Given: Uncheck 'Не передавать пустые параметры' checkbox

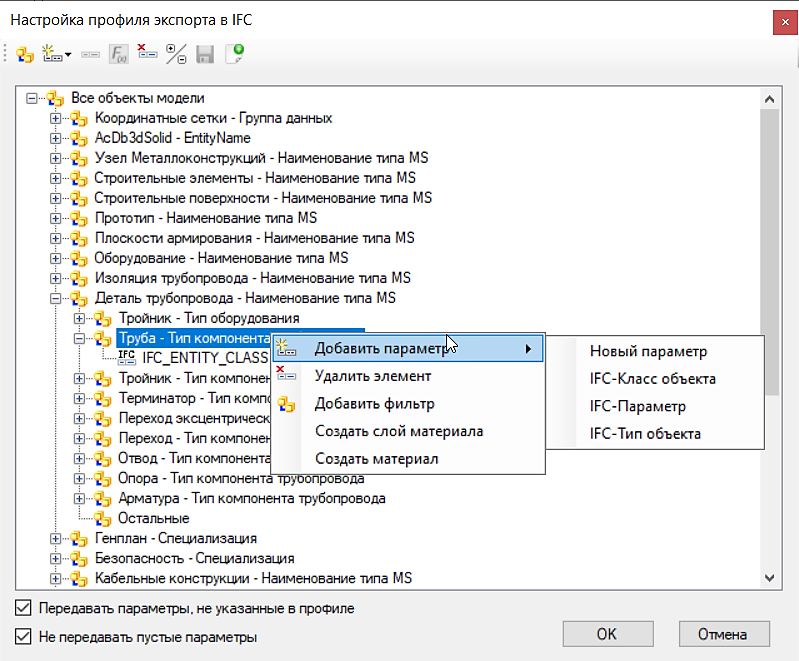Looking at the screenshot, I should click(x=22, y=636).
